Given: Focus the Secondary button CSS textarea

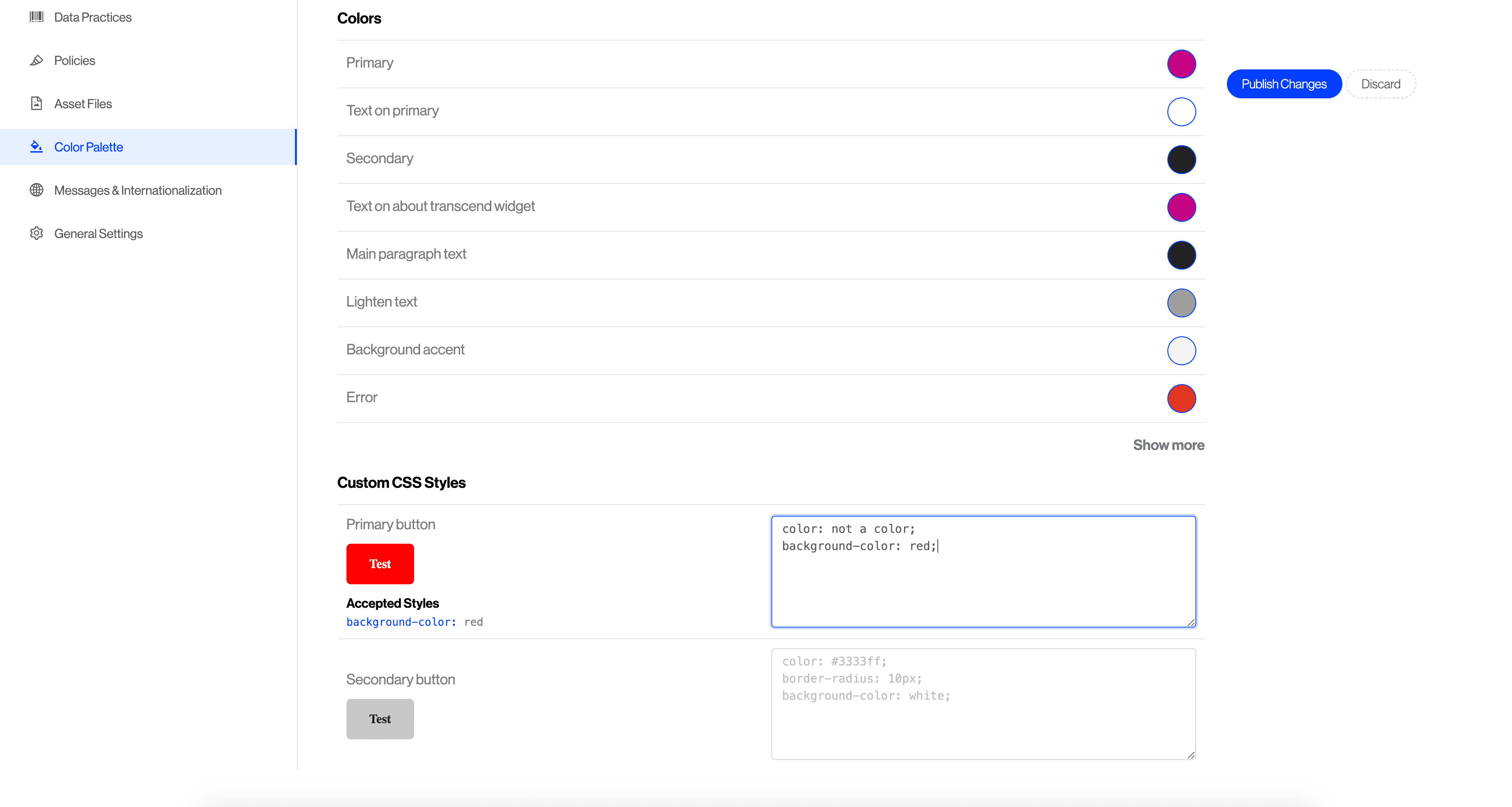Looking at the screenshot, I should [983, 704].
